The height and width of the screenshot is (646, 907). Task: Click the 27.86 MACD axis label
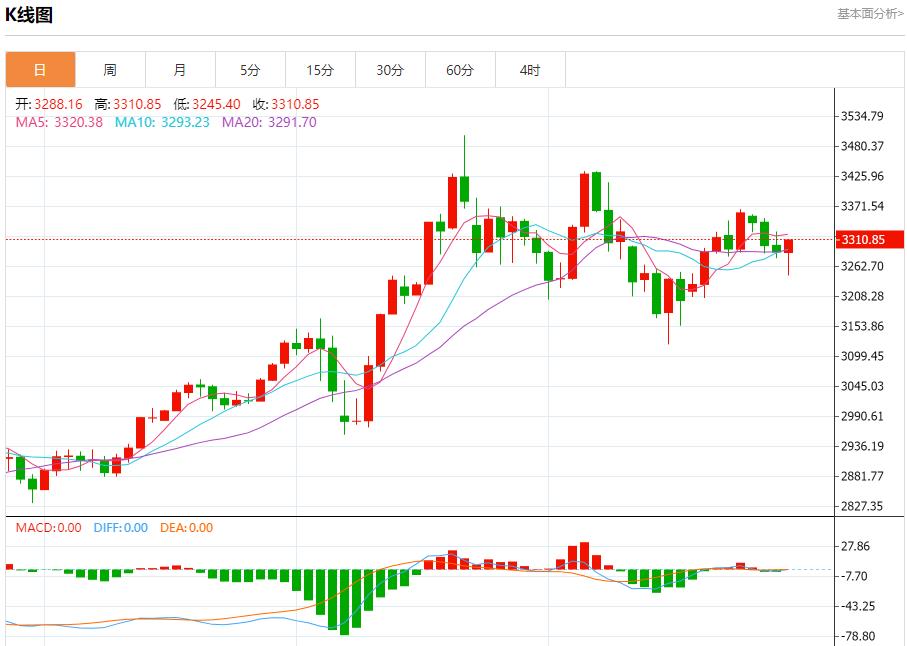coord(856,547)
